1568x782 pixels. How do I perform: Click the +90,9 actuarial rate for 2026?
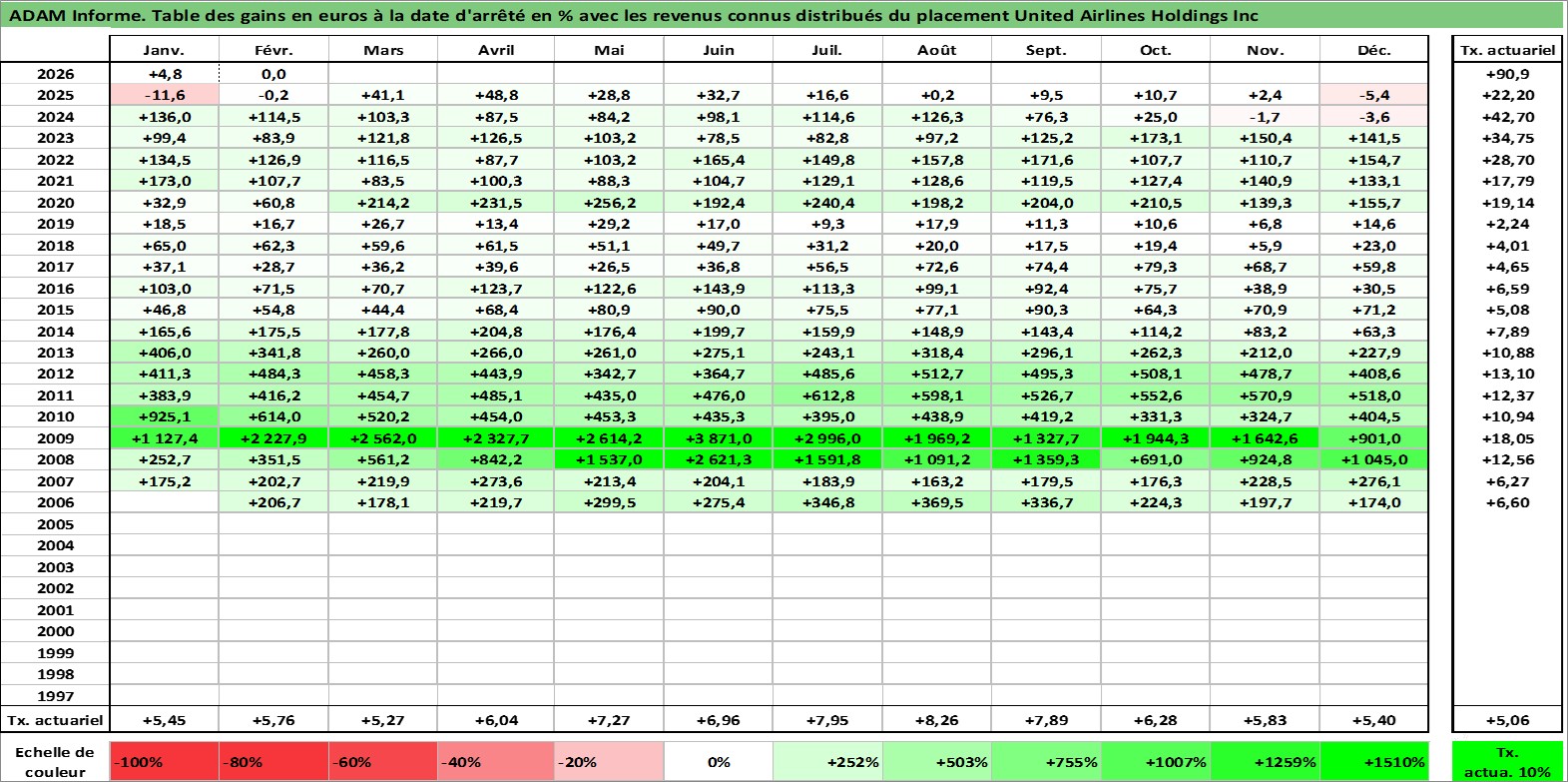(1507, 74)
